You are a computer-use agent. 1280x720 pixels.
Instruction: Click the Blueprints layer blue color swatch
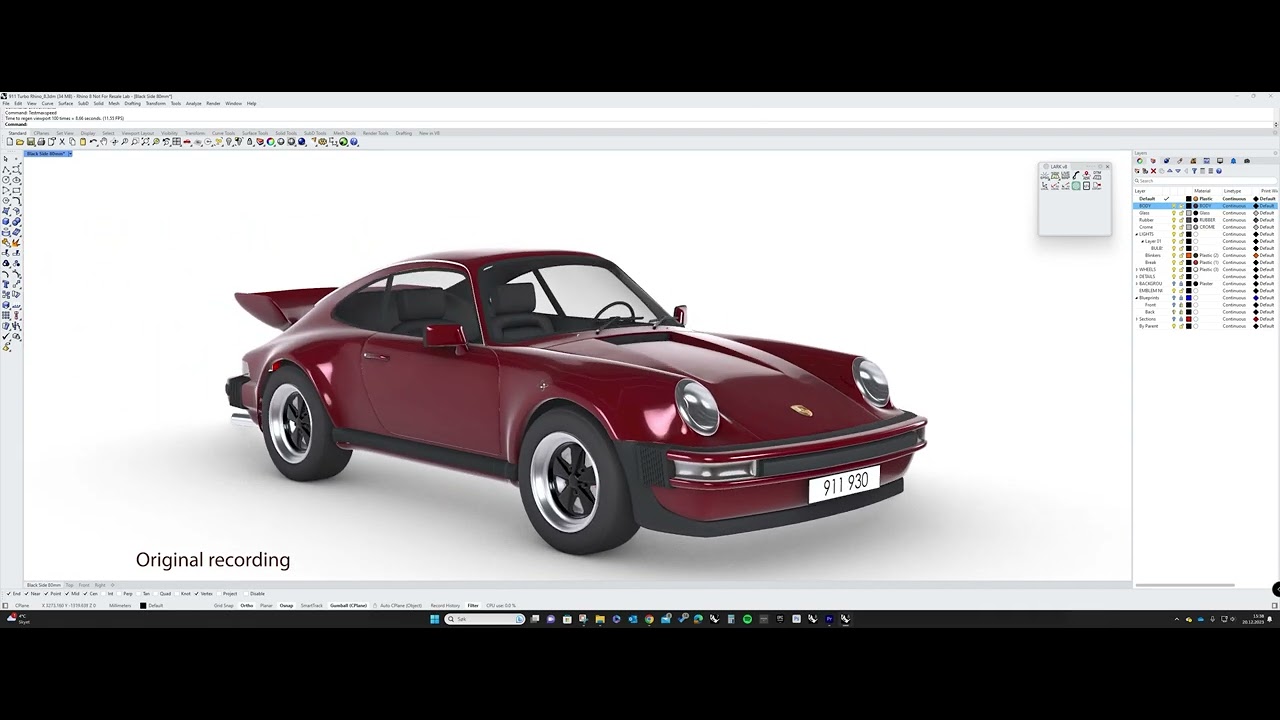tap(1189, 298)
